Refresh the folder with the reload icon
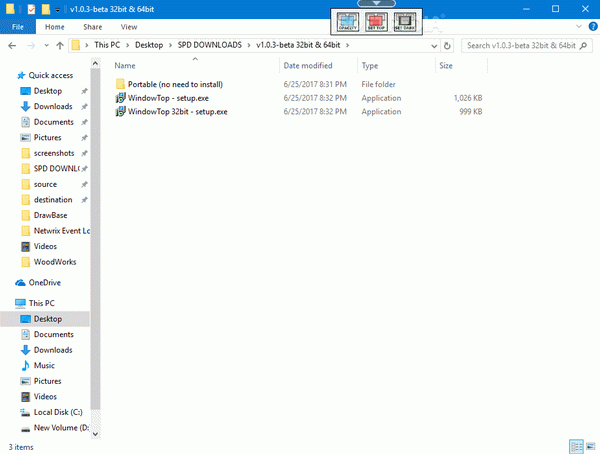600x454 pixels. coord(447,46)
